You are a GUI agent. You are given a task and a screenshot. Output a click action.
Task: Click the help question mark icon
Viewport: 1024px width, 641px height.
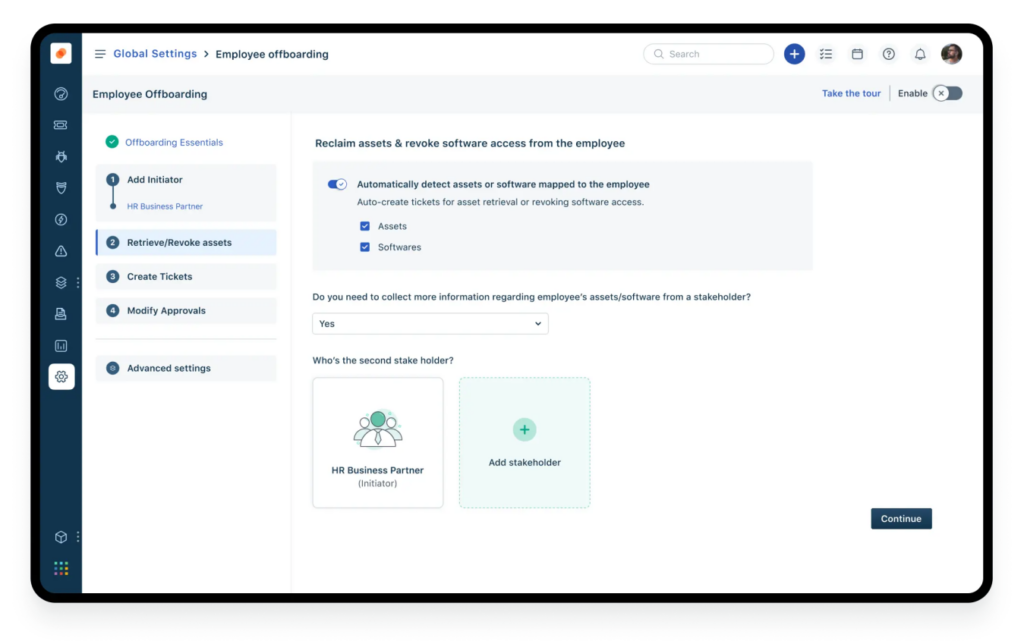(888, 54)
